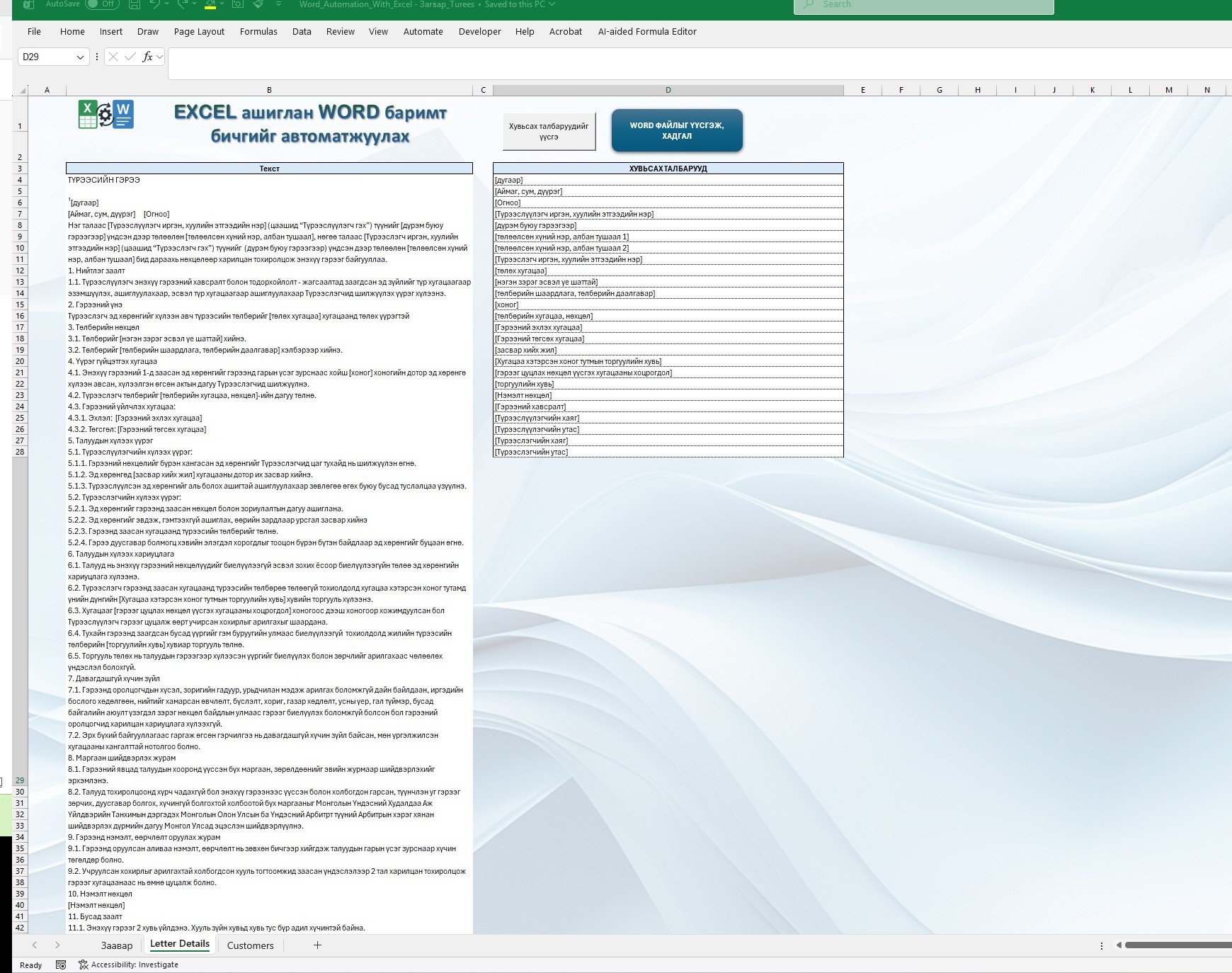Select the [хоног] variable cell
Viewport: 1232px width, 973px height.
(668, 305)
